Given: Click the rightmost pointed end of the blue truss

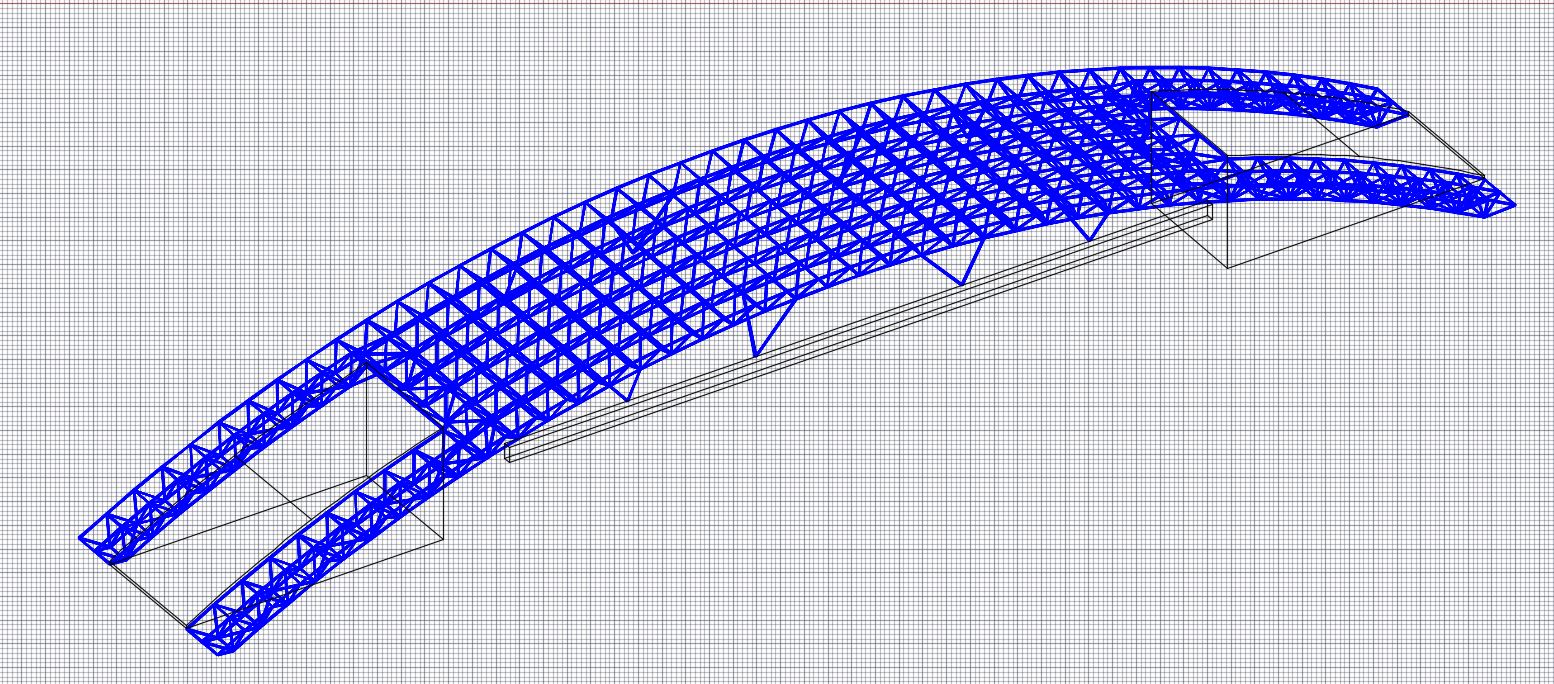Looking at the screenshot, I should pos(1511,205).
